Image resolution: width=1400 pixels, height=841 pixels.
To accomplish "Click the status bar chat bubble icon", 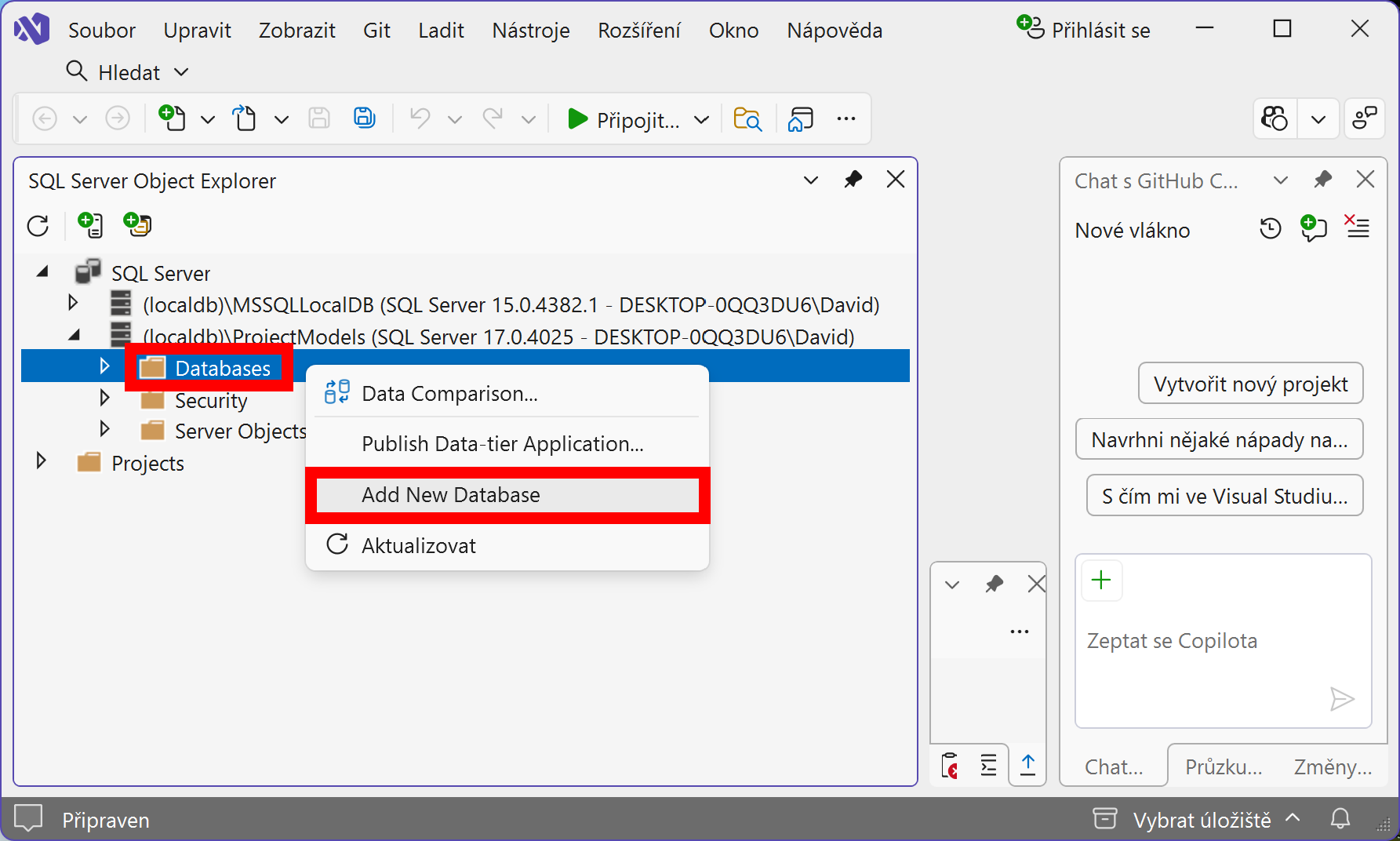I will [28, 819].
